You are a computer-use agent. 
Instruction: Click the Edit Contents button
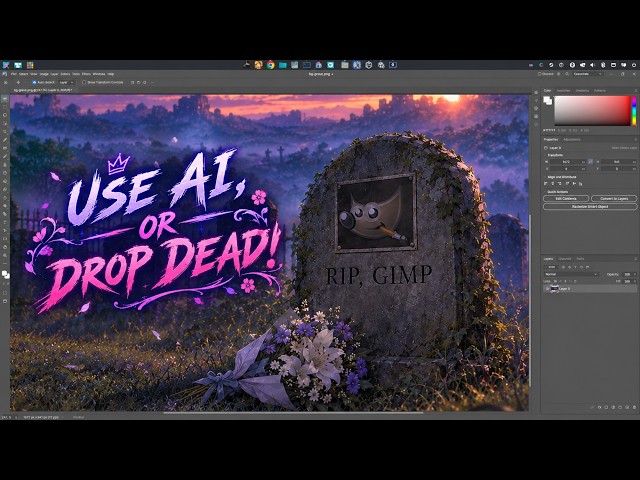coord(566,198)
